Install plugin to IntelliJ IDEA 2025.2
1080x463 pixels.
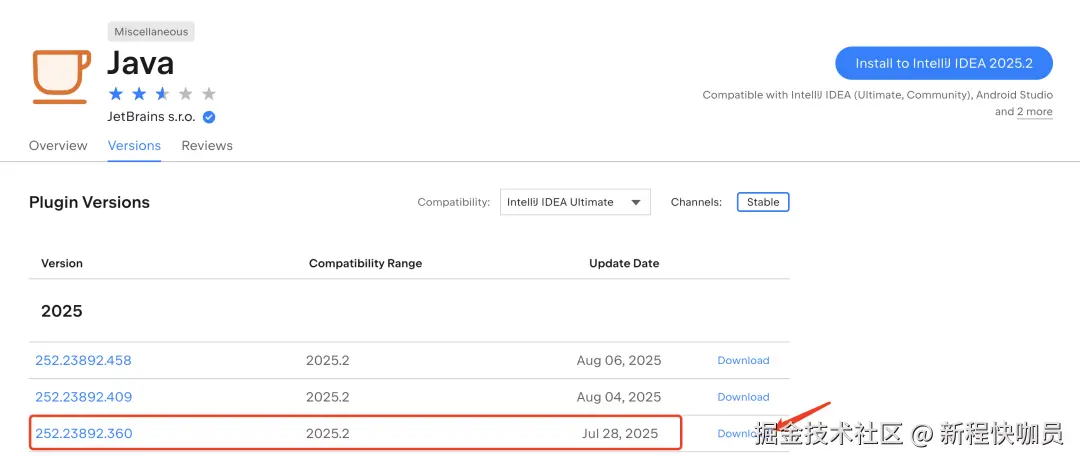[x=943, y=63]
